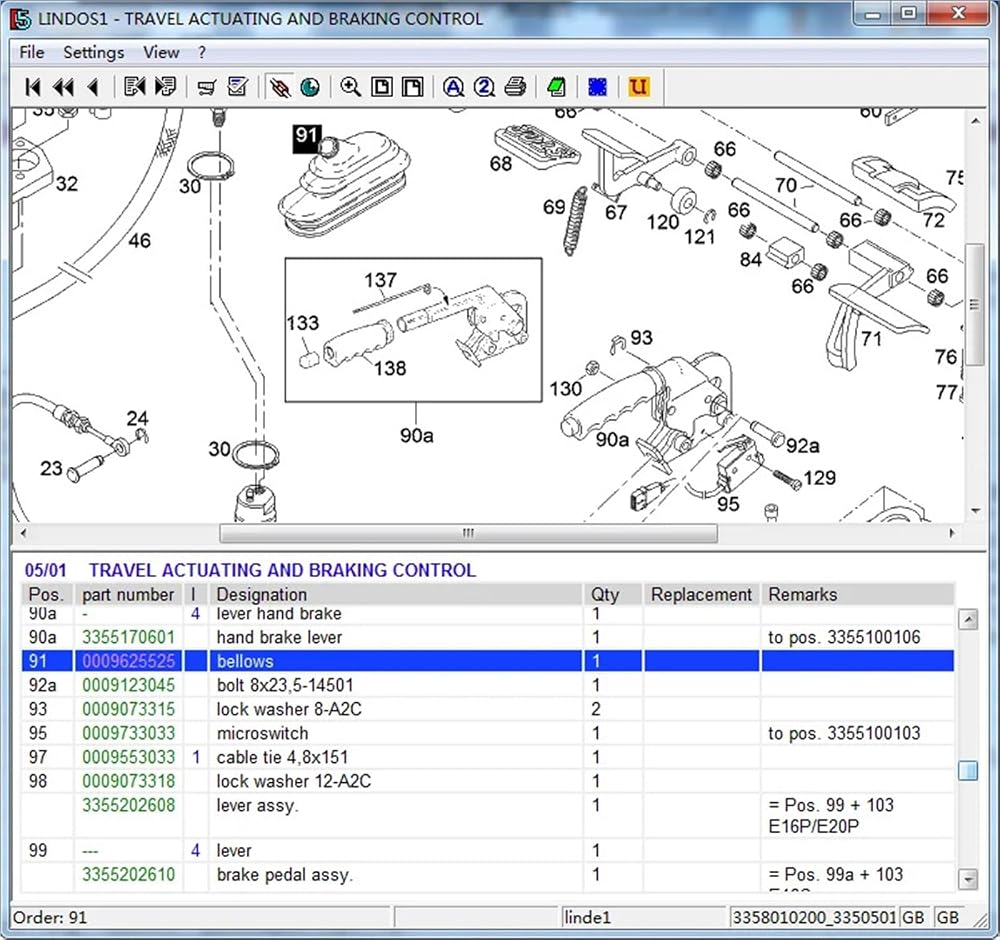Activate the magnifier zoom-in tool
This screenshot has height=940, width=1000.
point(351,87)
